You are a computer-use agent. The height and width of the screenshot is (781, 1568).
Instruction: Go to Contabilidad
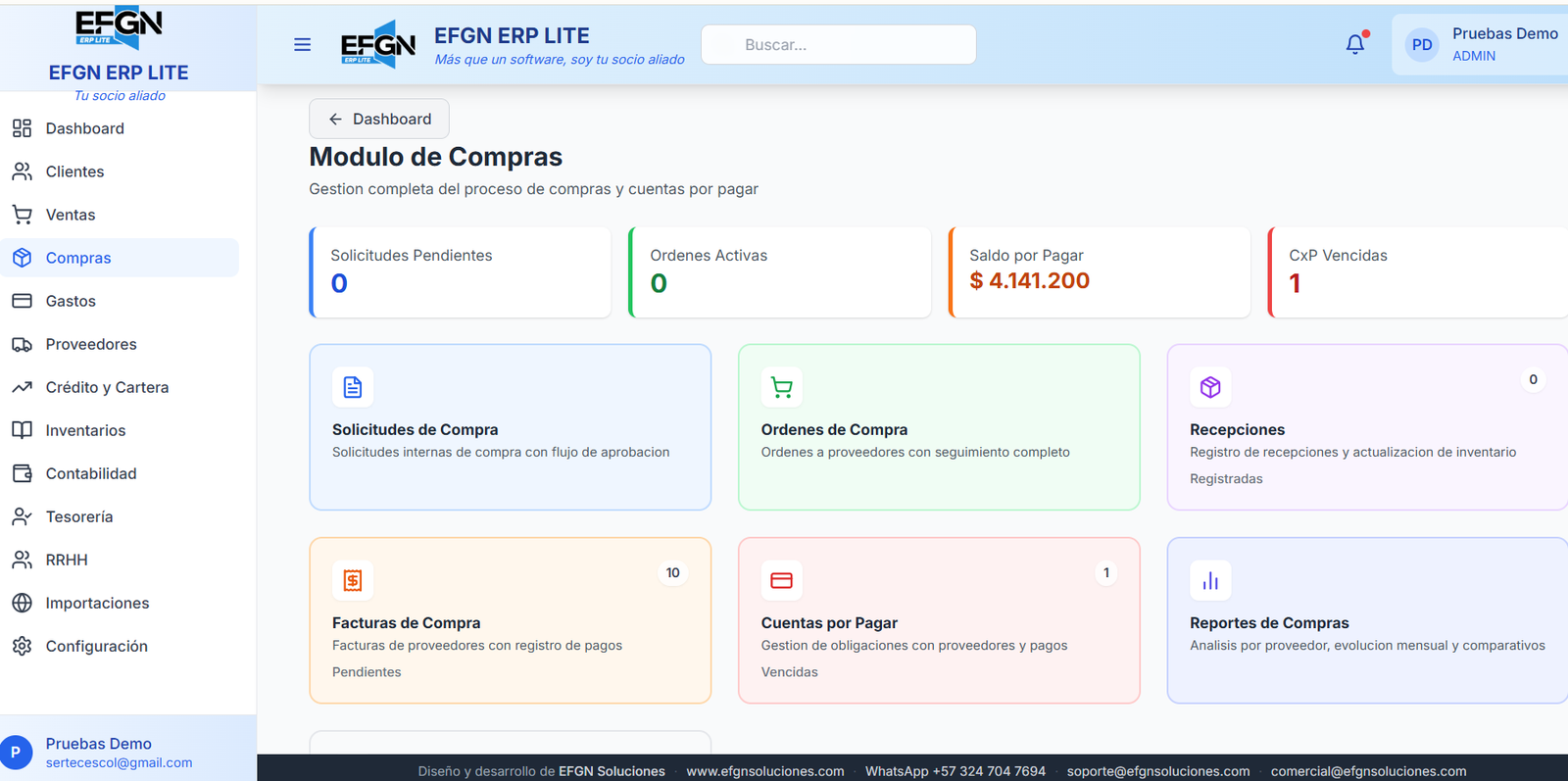click(x=120, y=473)
